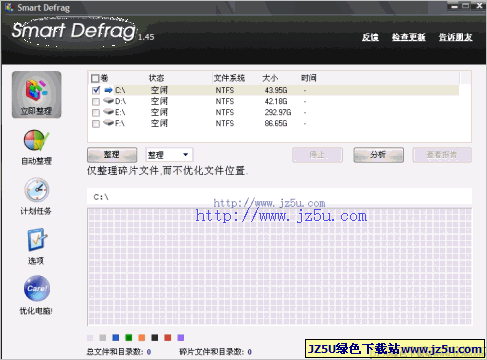Click the green legend color square
Viewport: 487px width, 360px height.
pos(129,338)
